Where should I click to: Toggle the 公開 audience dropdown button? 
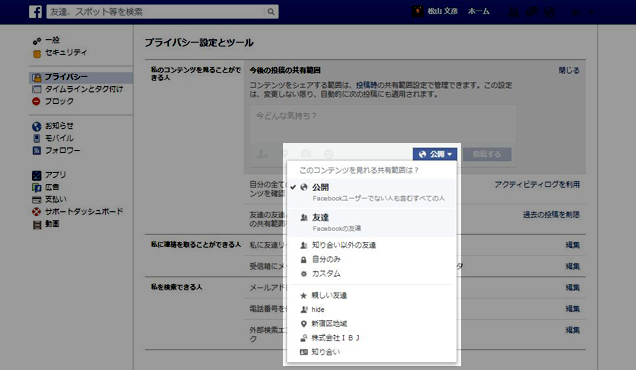(435, 154)
